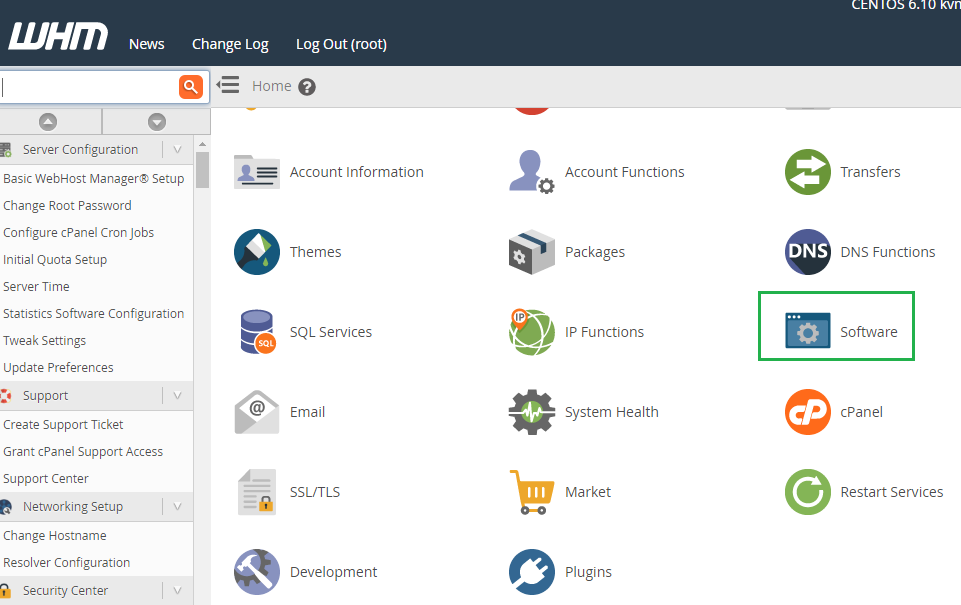Click the Account Information label text
Viewport: 961px width, 605px height.
tap(357, 172)
